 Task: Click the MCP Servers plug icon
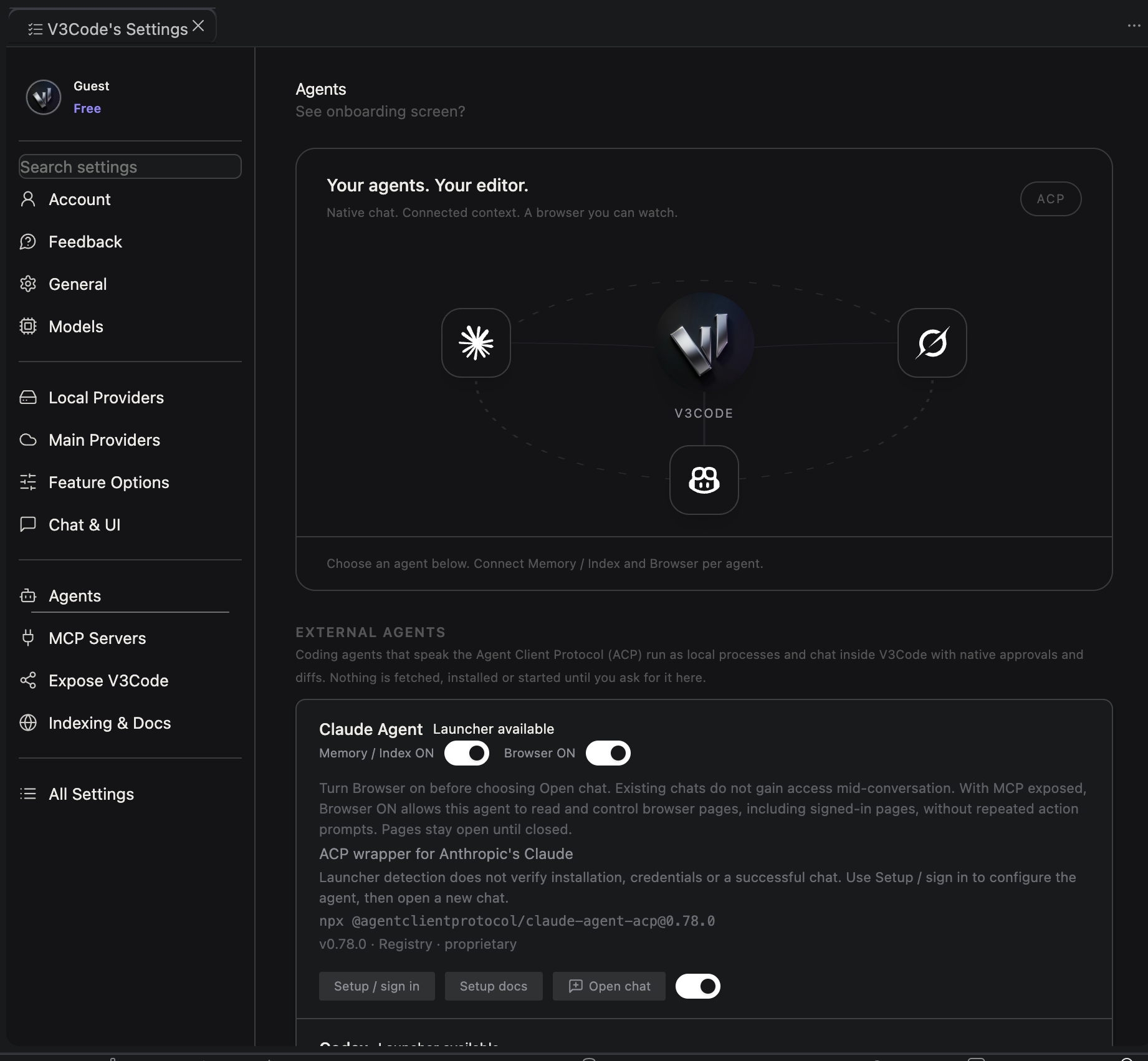[x=28, y=638]
